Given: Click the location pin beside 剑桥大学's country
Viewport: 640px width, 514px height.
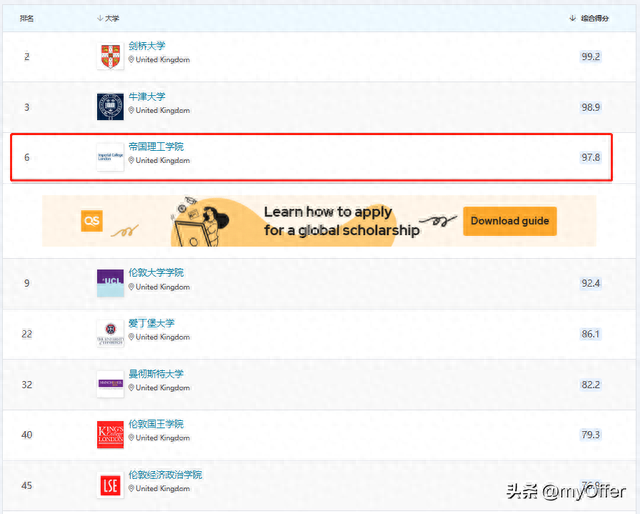Looking at the screenshot, I should click(131, 60).
